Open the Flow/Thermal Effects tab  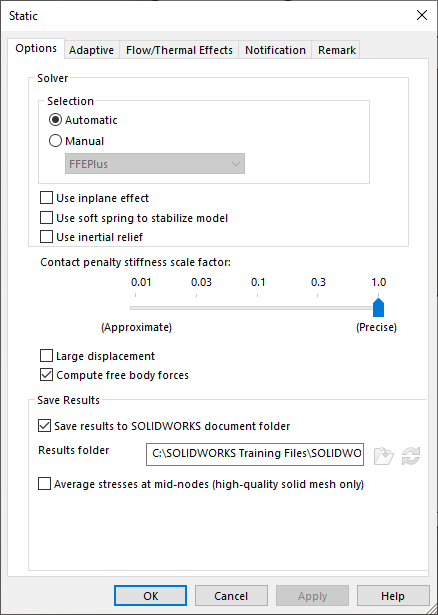click(179, 50)
